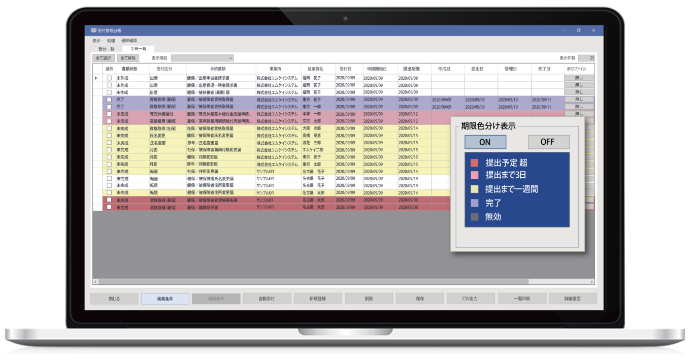
Task: Open the 処理 menu
Action: [111, 41]
